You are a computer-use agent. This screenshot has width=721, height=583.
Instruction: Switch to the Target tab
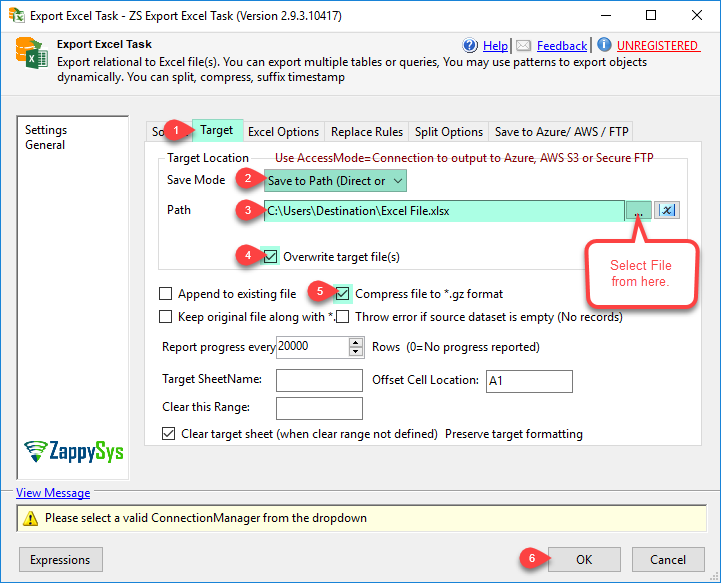[x=217, y=130]
